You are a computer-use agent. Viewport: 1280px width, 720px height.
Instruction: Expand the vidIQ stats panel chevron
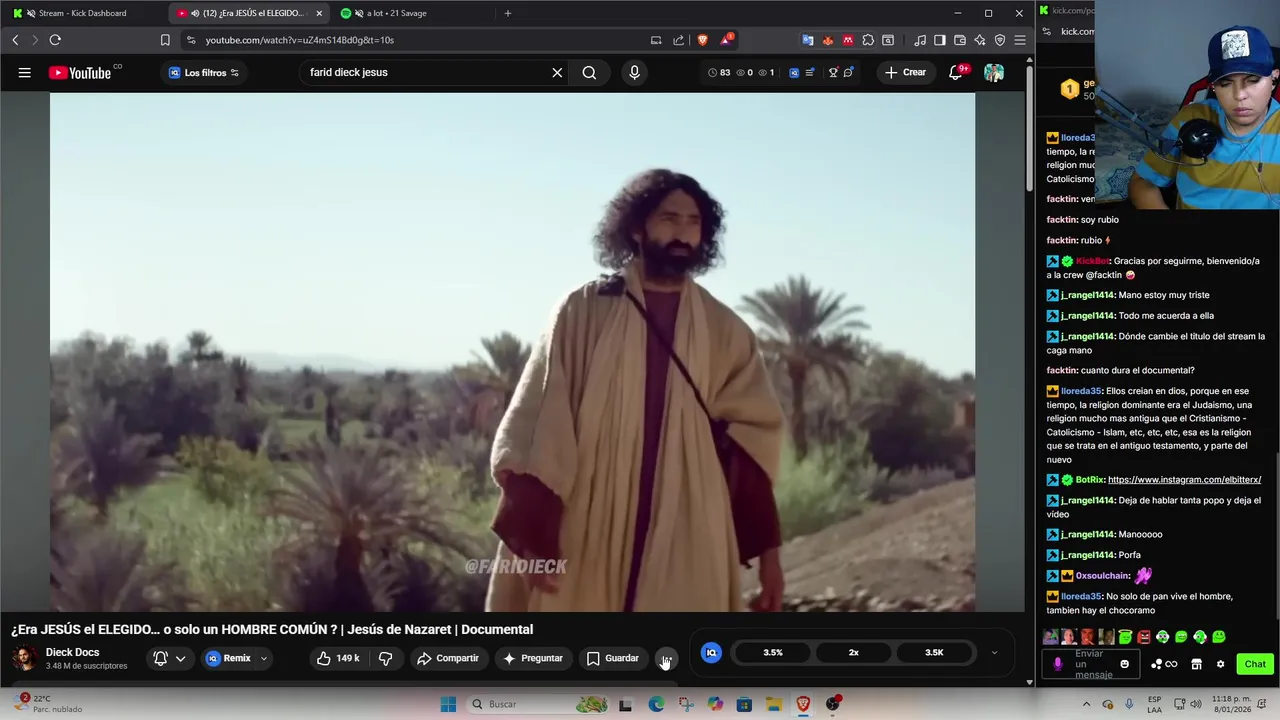pyautogui.click(x=994, y=652)
